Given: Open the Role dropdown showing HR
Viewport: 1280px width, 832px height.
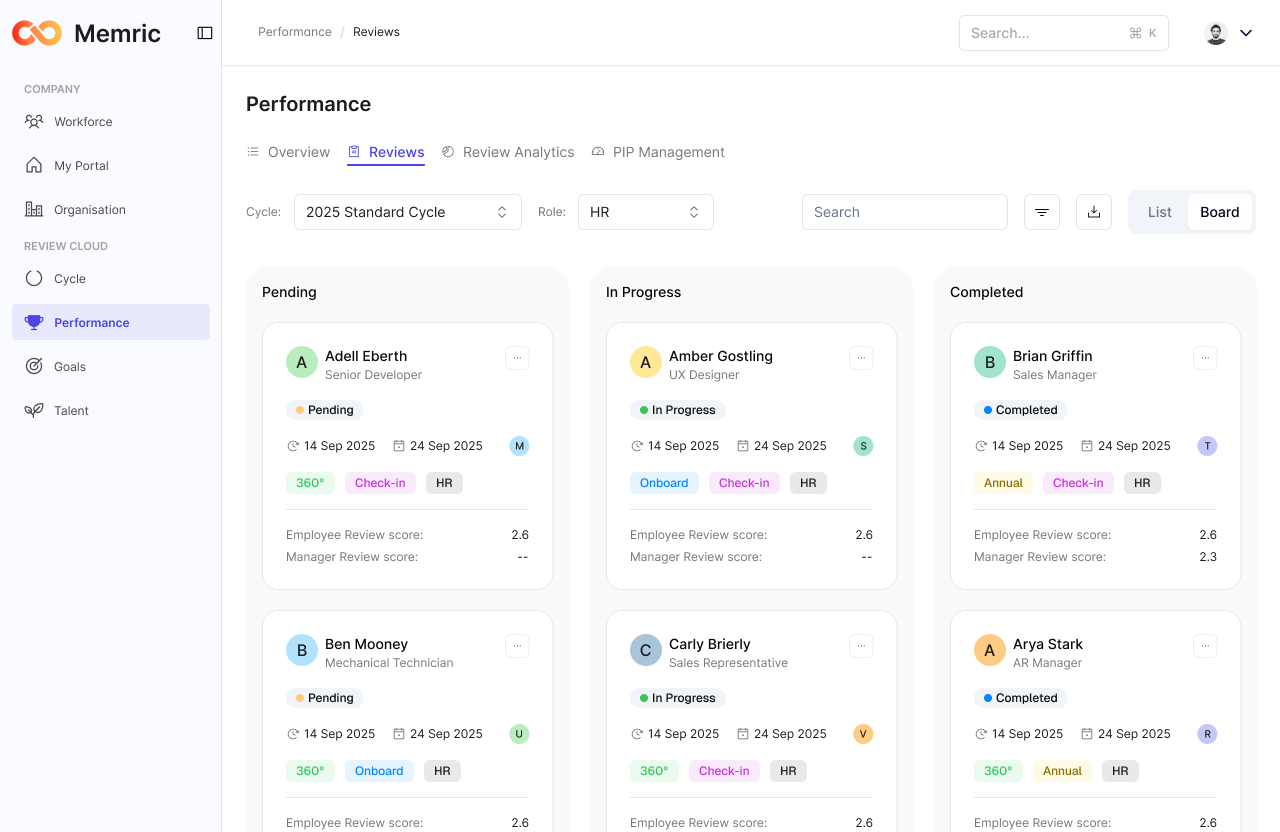Looking at the screenshot, I should 646,212.
